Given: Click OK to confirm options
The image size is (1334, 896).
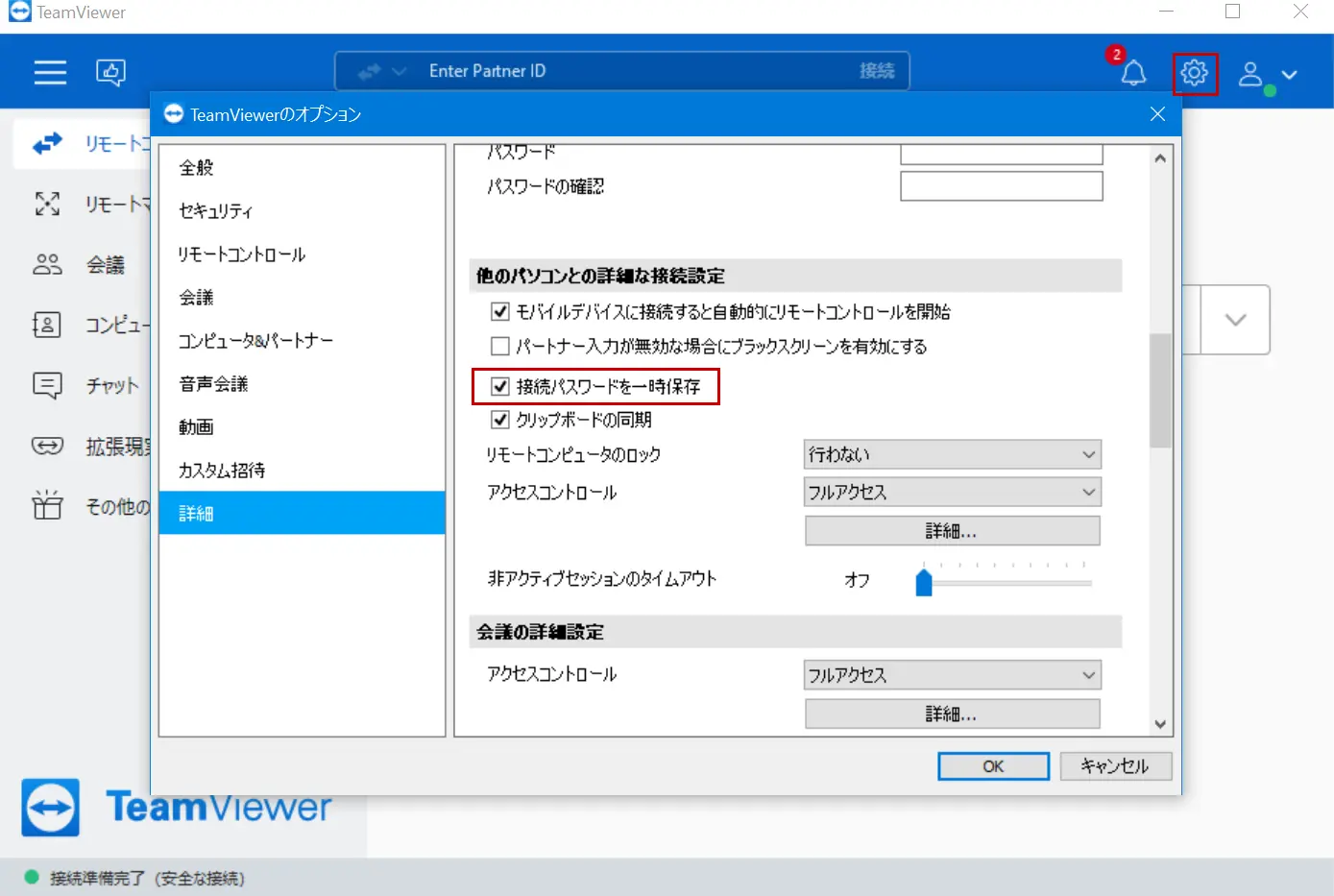Looking at the screenshot, I should pos(993,765).
